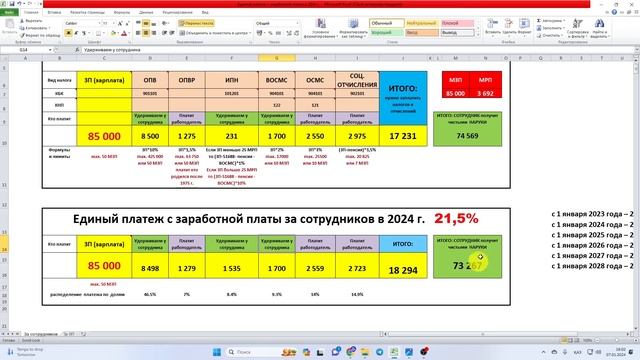Open Format as Table gallery
Image resolution: width=640 pixels, height=360 pixels.
353,28
